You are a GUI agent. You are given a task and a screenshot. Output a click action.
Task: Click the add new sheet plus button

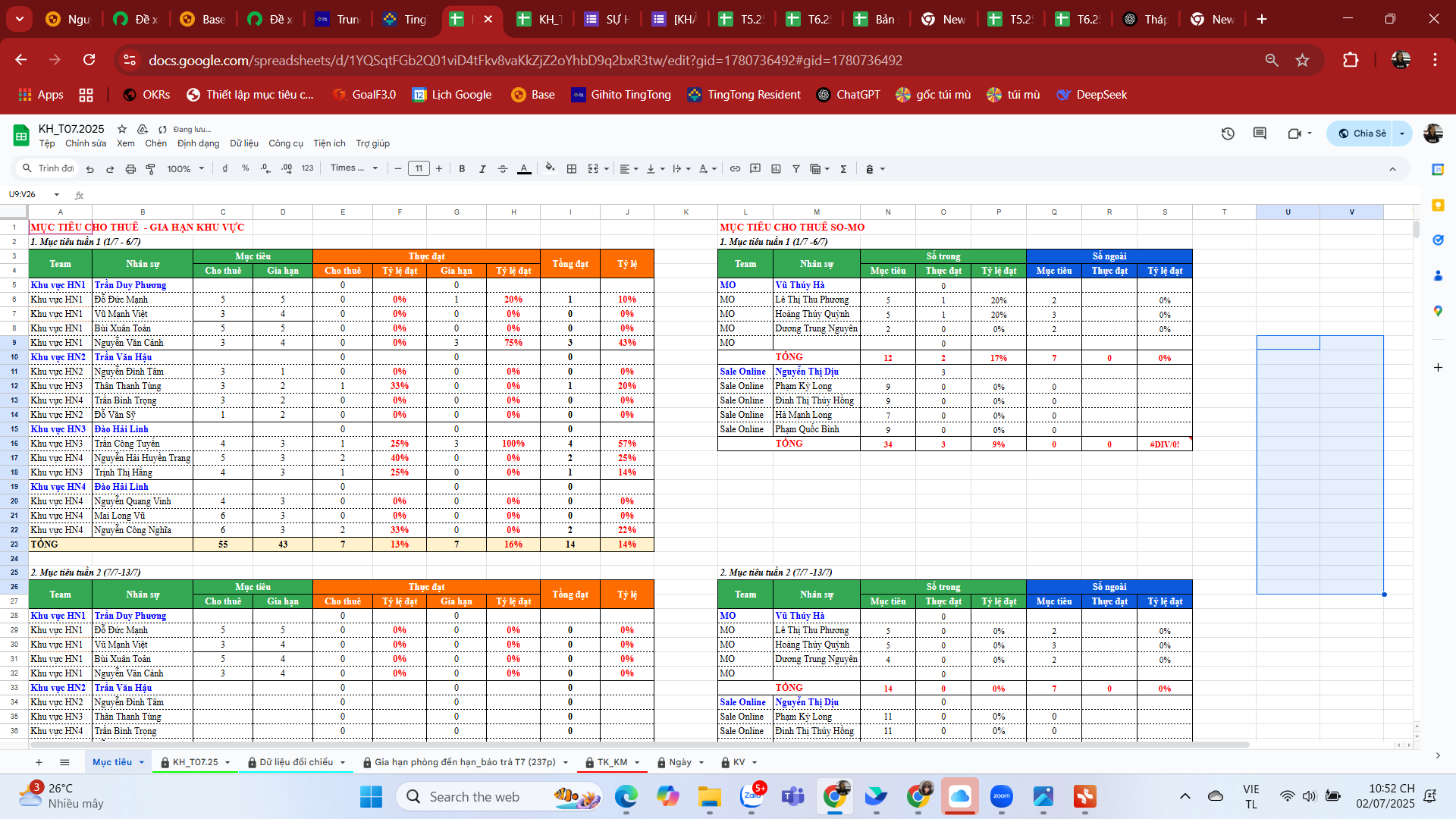(x=39, y=762)
